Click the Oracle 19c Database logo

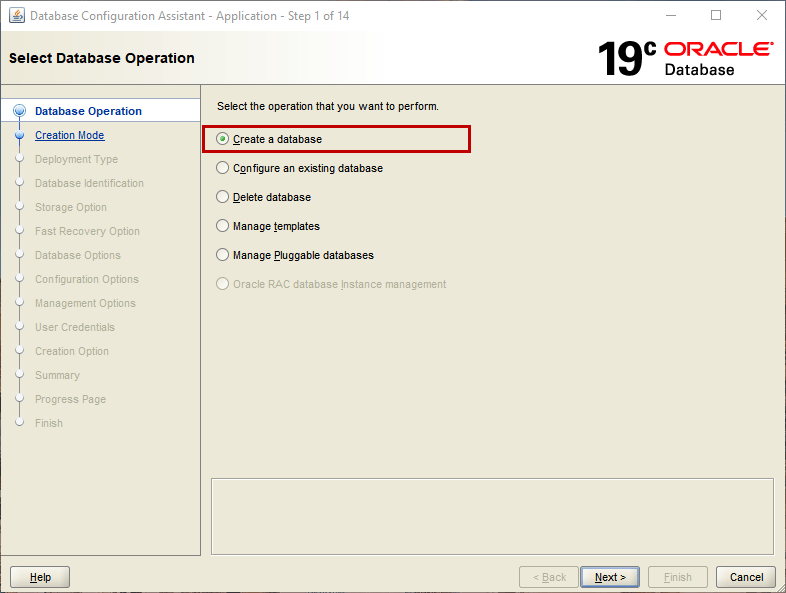tap(685, 59)
